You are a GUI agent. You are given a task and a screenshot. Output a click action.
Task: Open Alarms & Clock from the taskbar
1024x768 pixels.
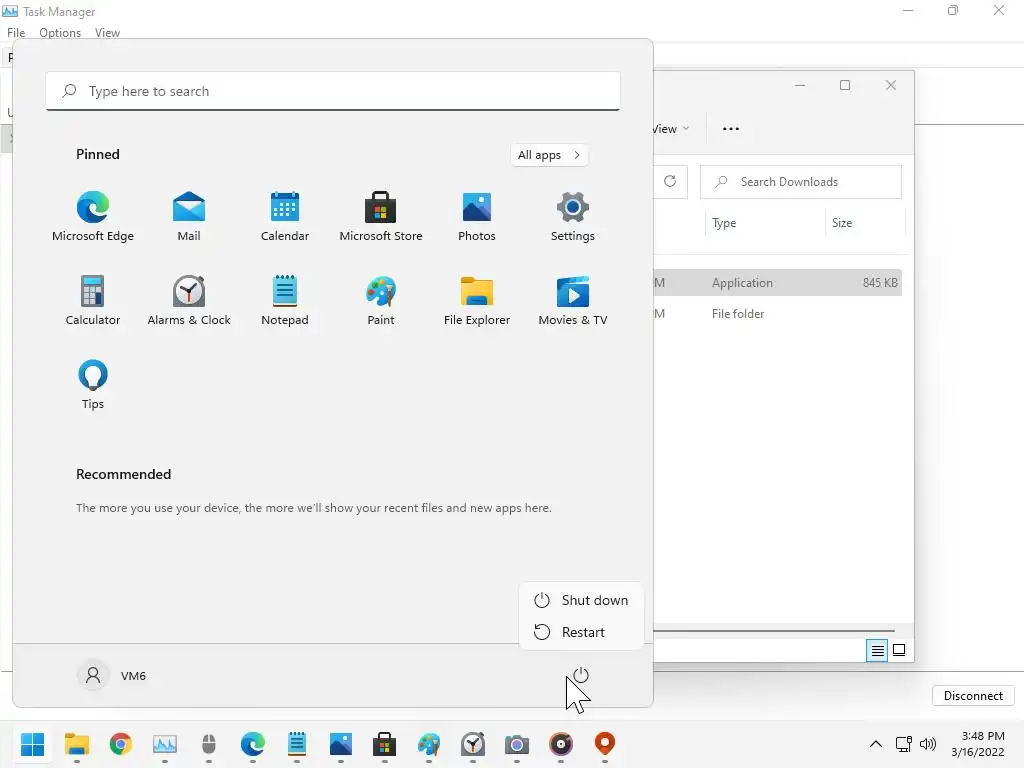(473, 744)
